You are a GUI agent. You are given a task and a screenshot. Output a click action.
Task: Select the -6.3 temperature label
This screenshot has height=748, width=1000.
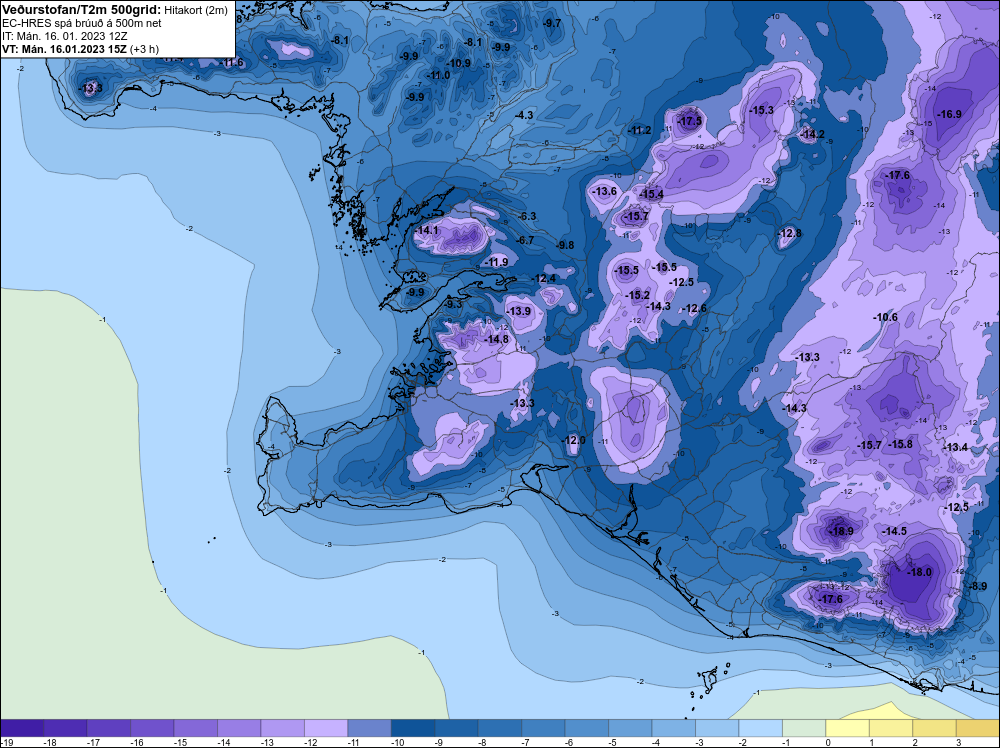tap(527, 216)
